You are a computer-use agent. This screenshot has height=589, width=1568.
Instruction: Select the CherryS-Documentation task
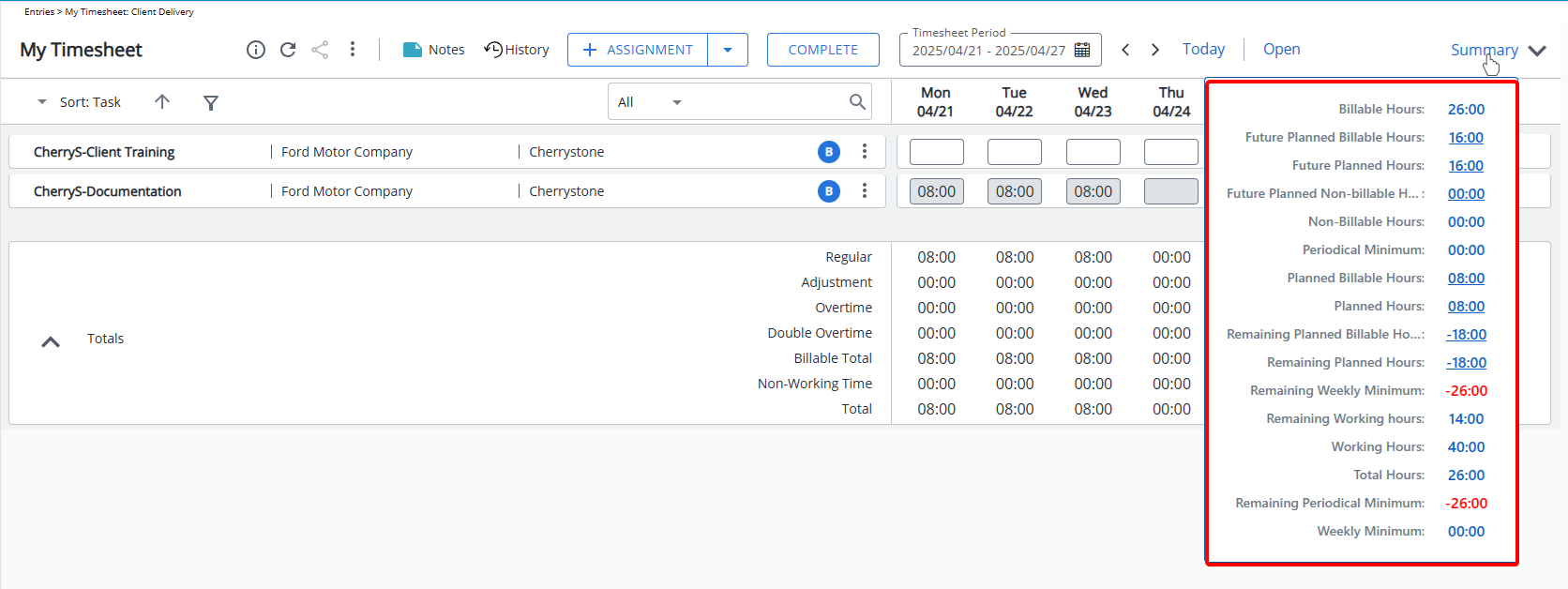click(x=108, y=191)
